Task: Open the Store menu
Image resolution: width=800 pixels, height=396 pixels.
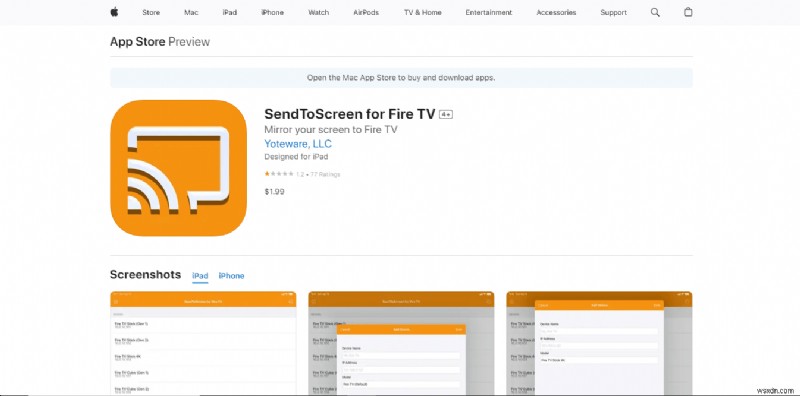Action: click(151, 12)
